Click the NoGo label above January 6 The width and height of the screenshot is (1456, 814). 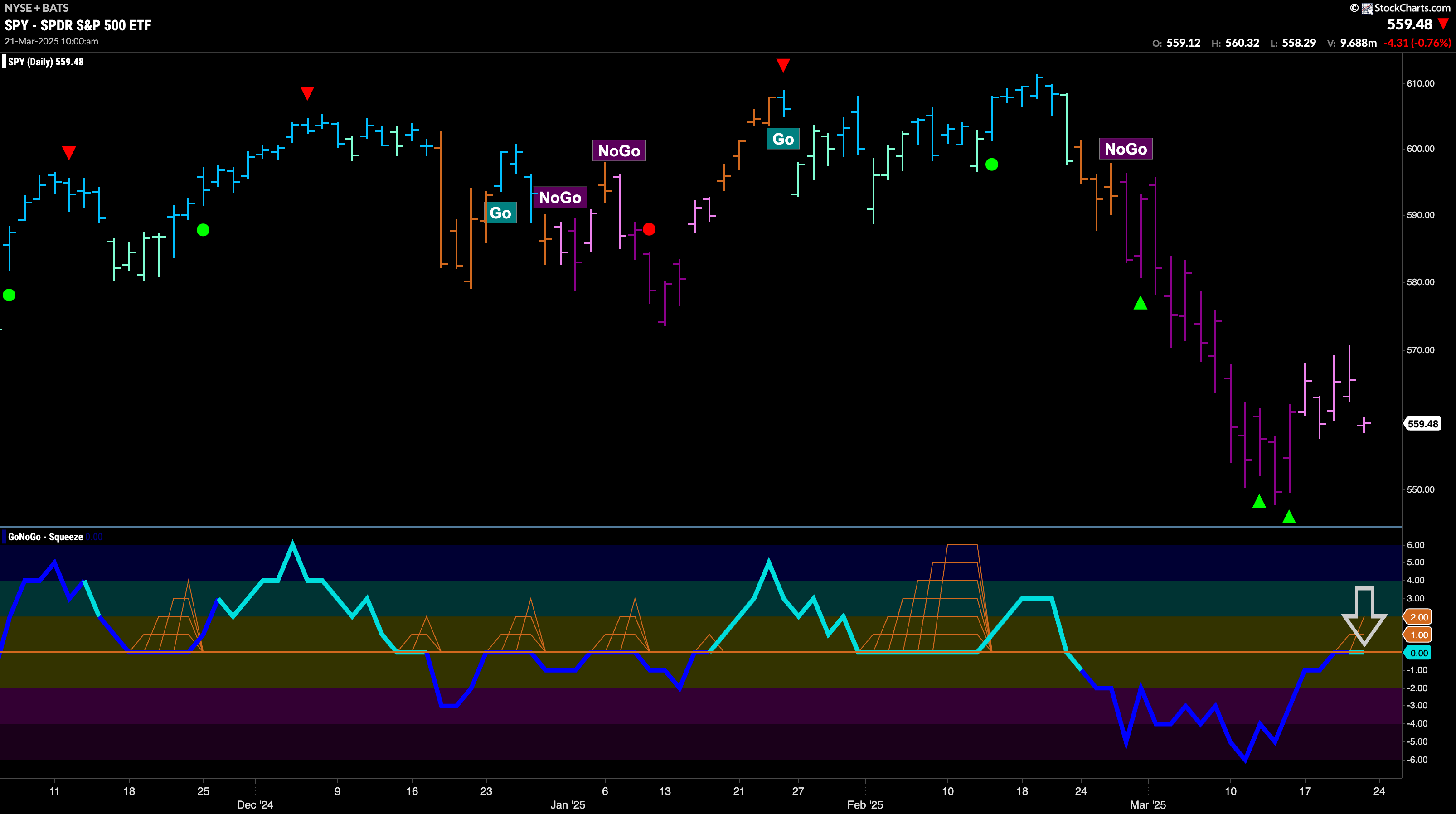(619, 151)
